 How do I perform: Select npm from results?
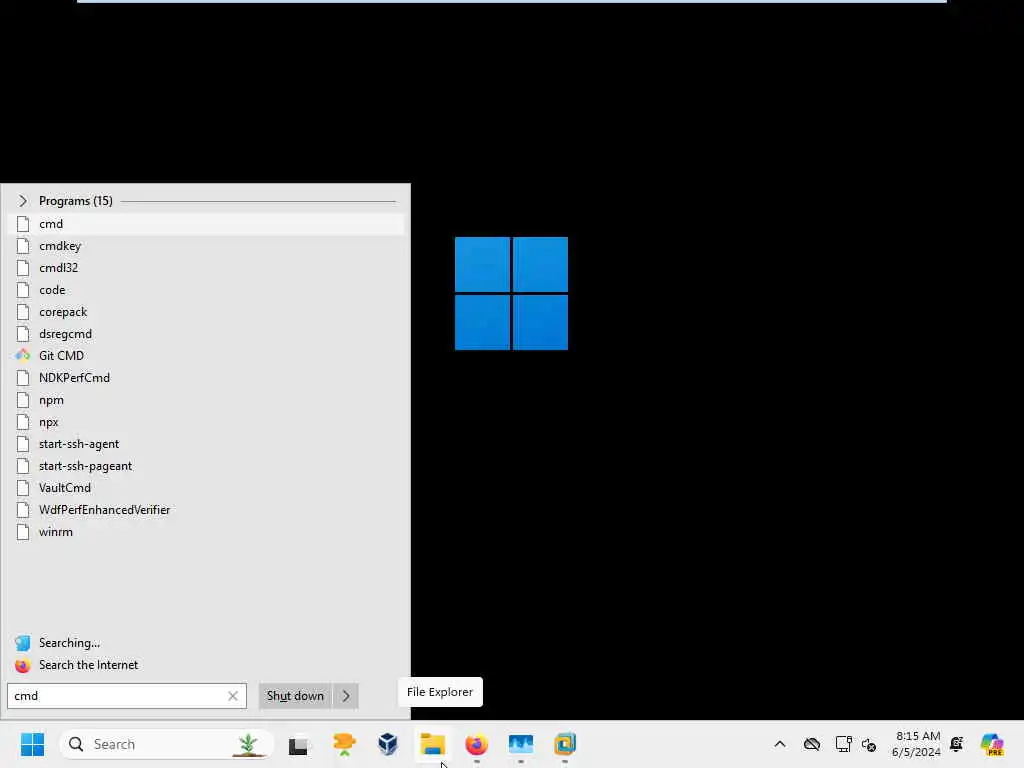(x=206, y=400)
